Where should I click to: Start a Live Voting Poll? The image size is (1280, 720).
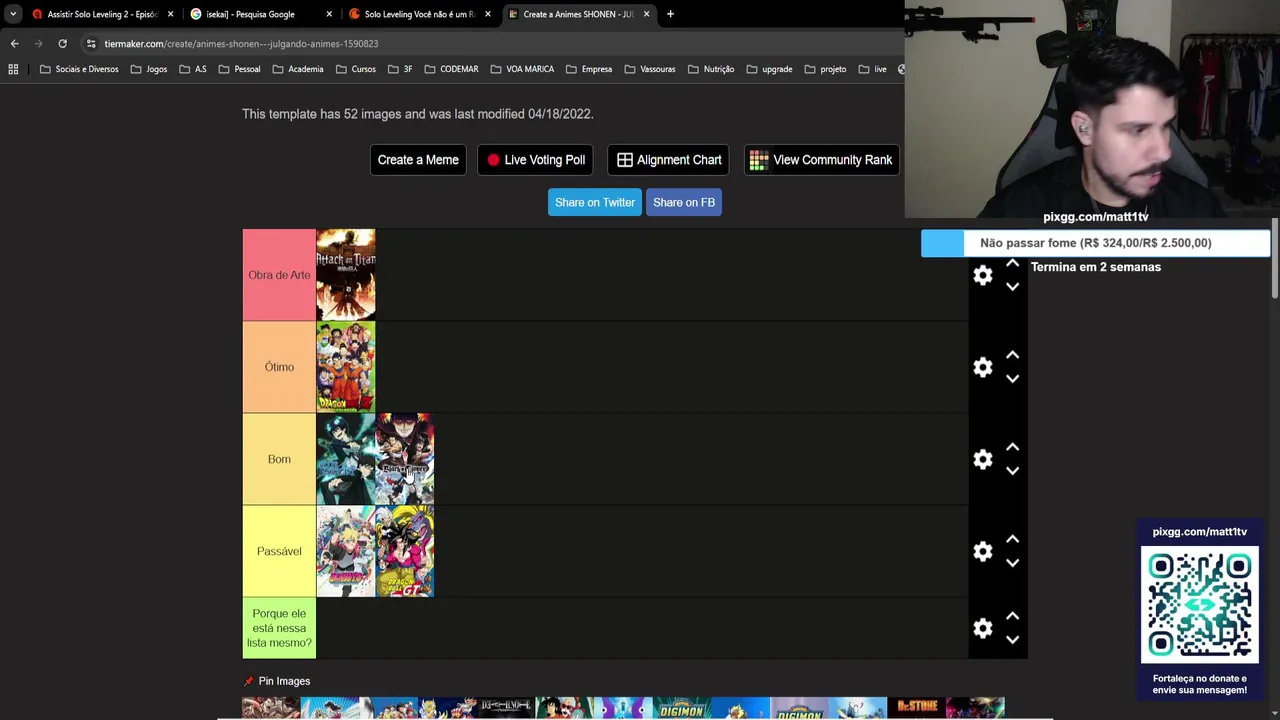point(536,160)
